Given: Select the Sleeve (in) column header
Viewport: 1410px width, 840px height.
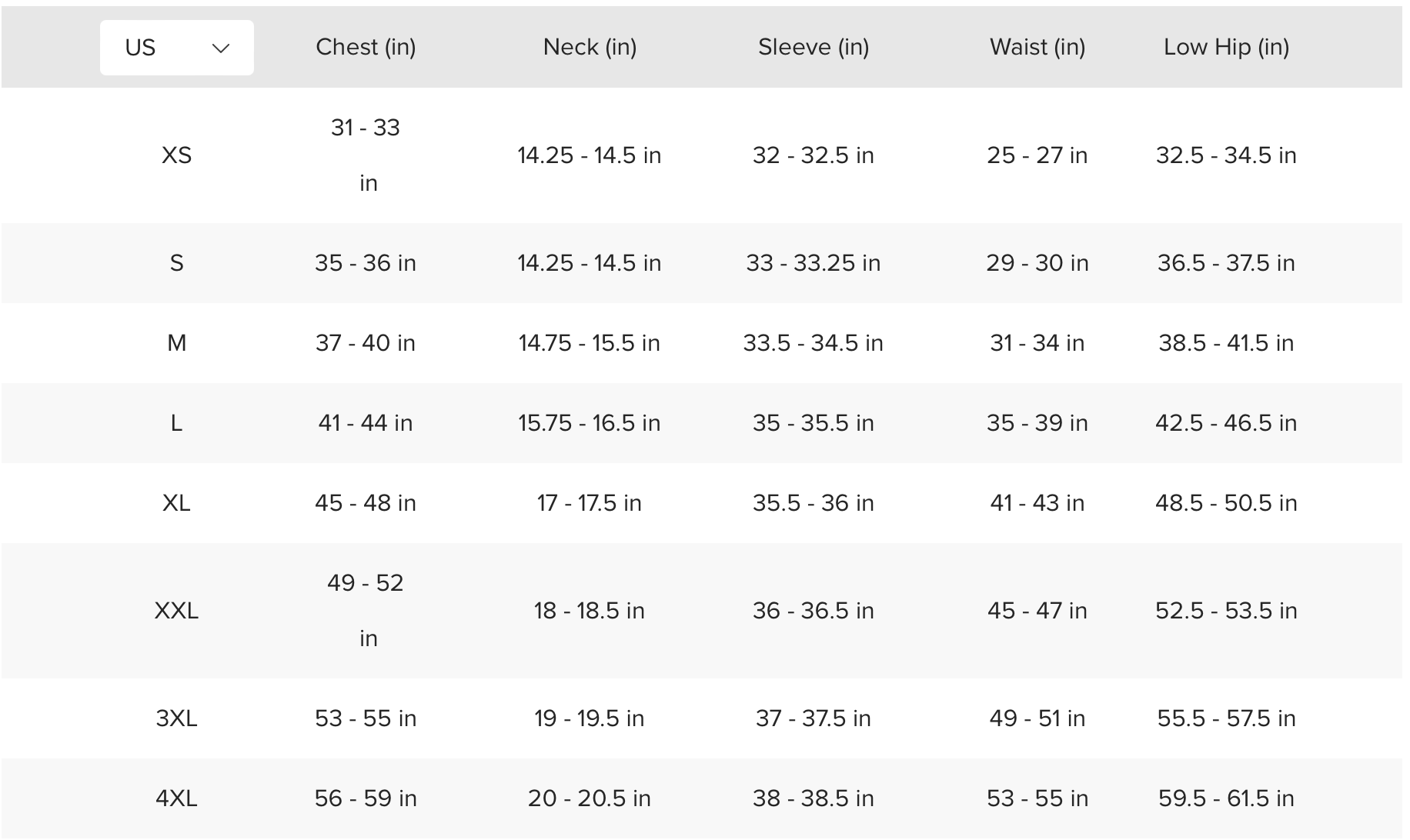Looking at the screenshot, I should (x=814, y=47).
